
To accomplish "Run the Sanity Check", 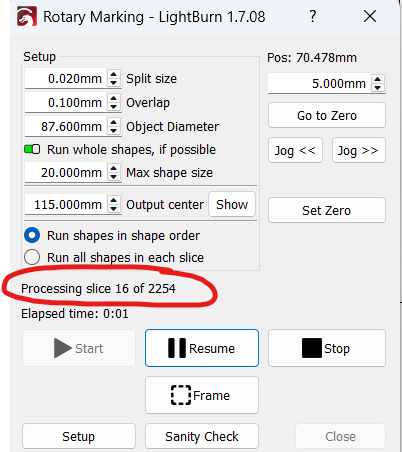I will coord(202,436).
